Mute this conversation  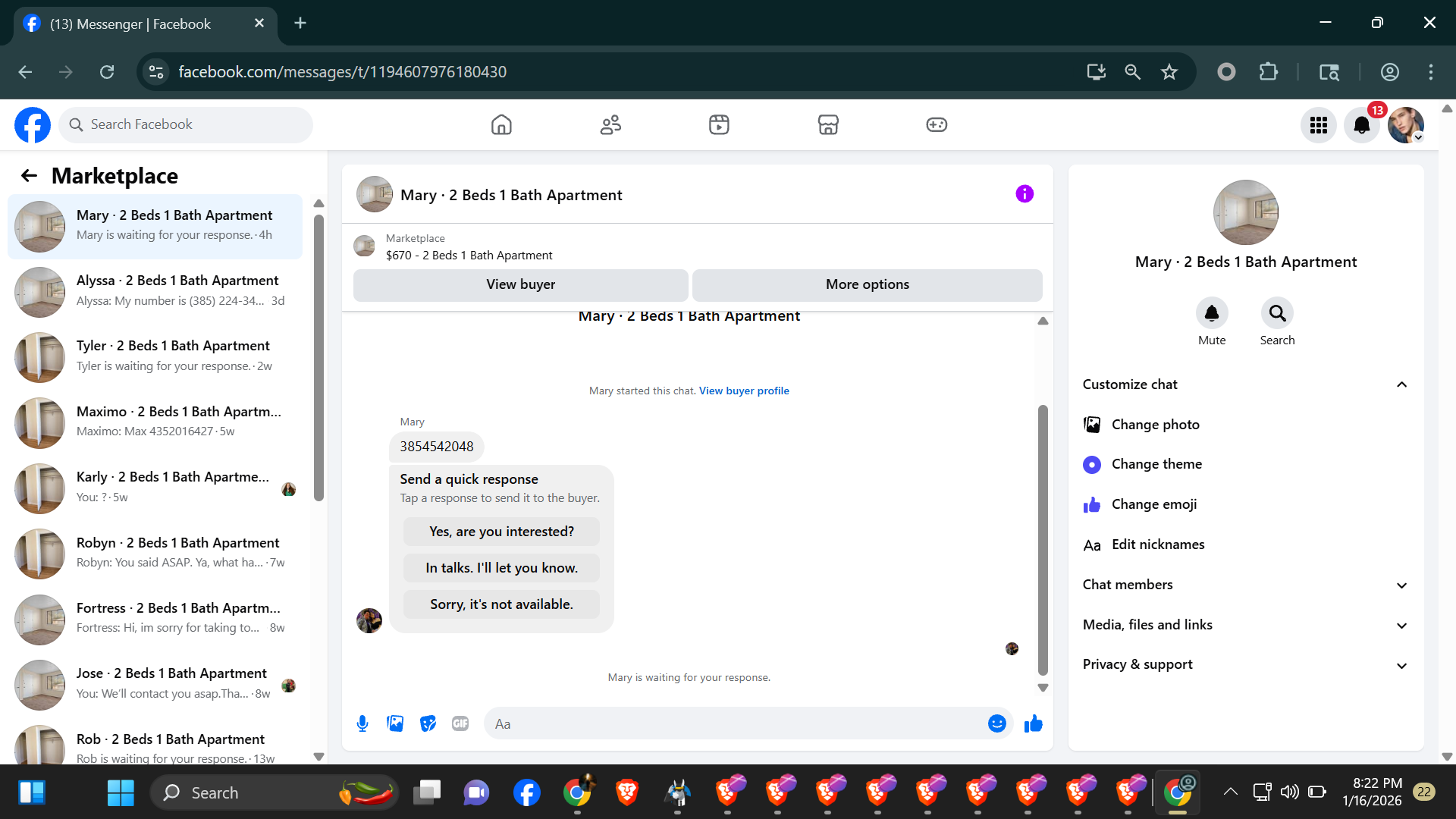click(1211, 313)
